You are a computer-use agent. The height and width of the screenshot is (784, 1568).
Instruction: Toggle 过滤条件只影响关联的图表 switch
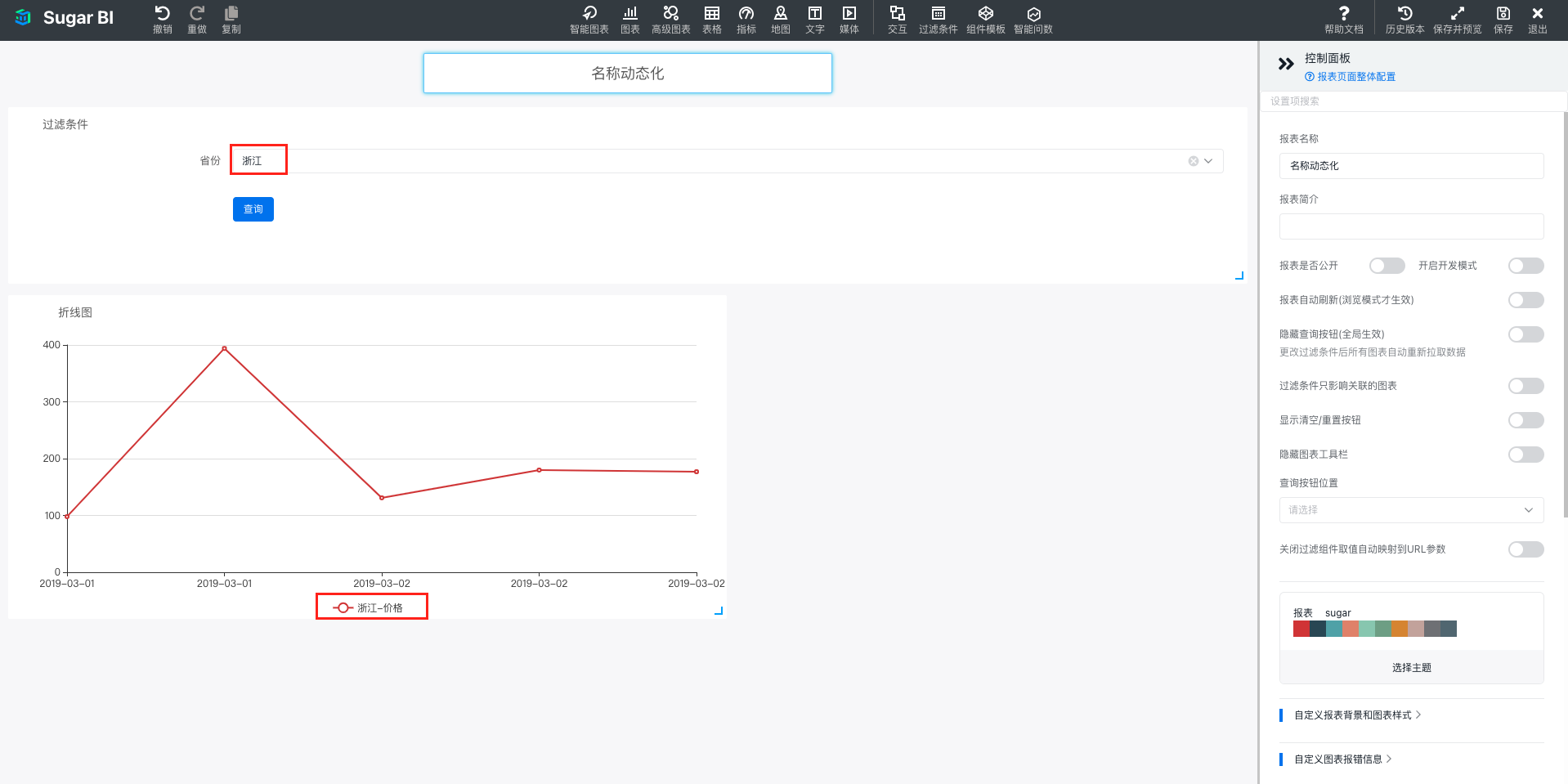[x=1526, y=386]
